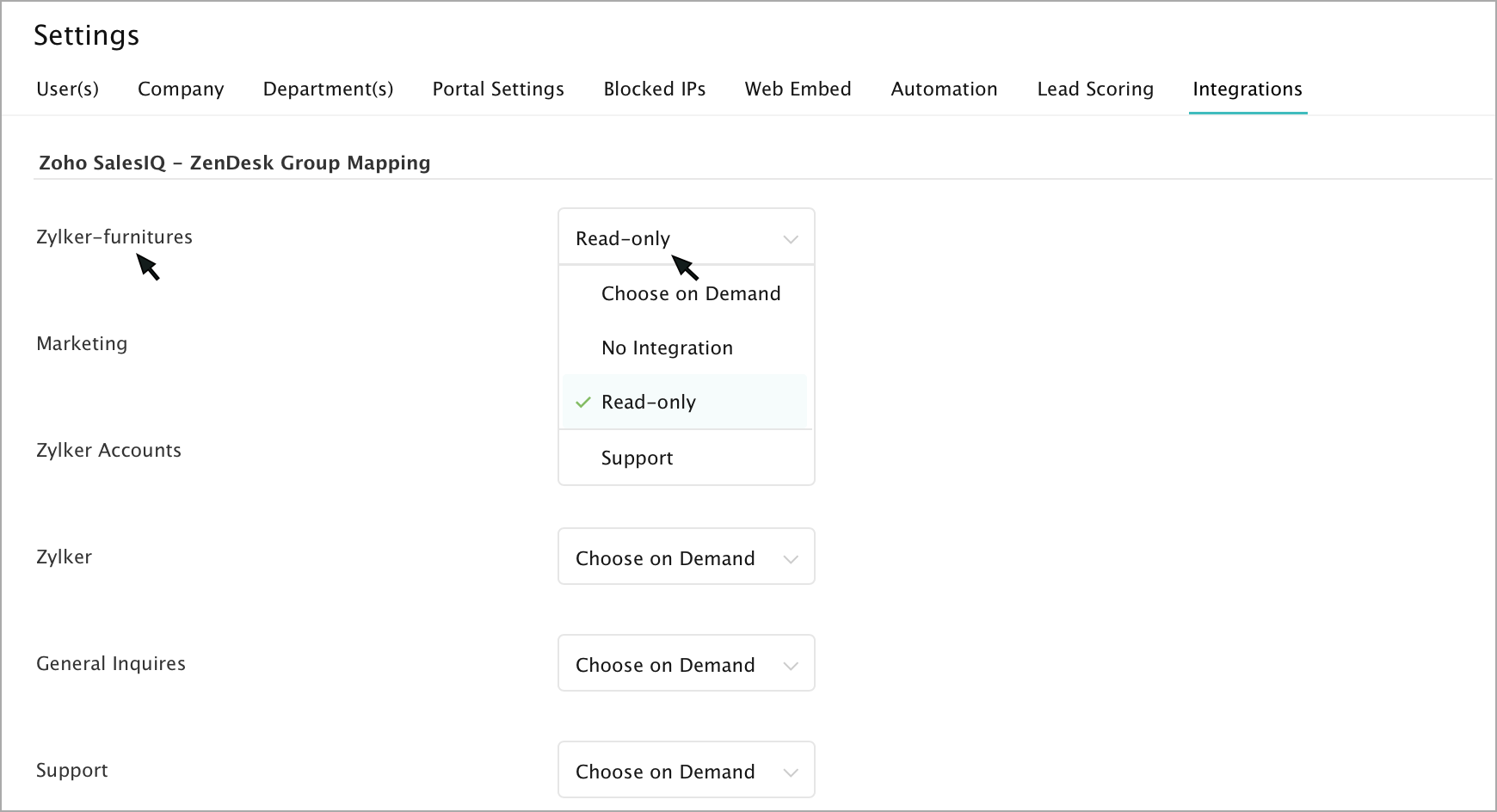The height and width of the screenshot is (812, 1497).
Task: Switch to Web Embed tab
Action: click(798, 89)
